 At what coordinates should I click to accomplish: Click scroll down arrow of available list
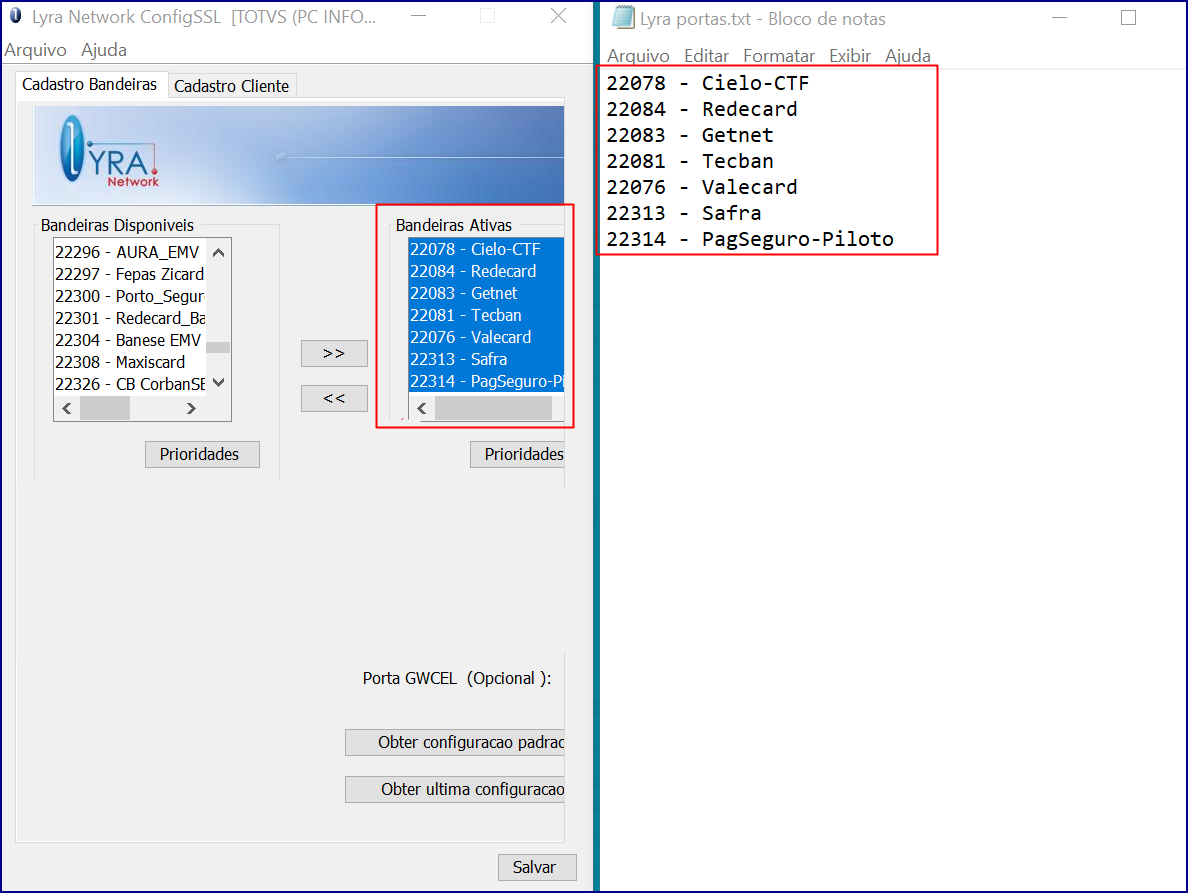click(218, 382)
